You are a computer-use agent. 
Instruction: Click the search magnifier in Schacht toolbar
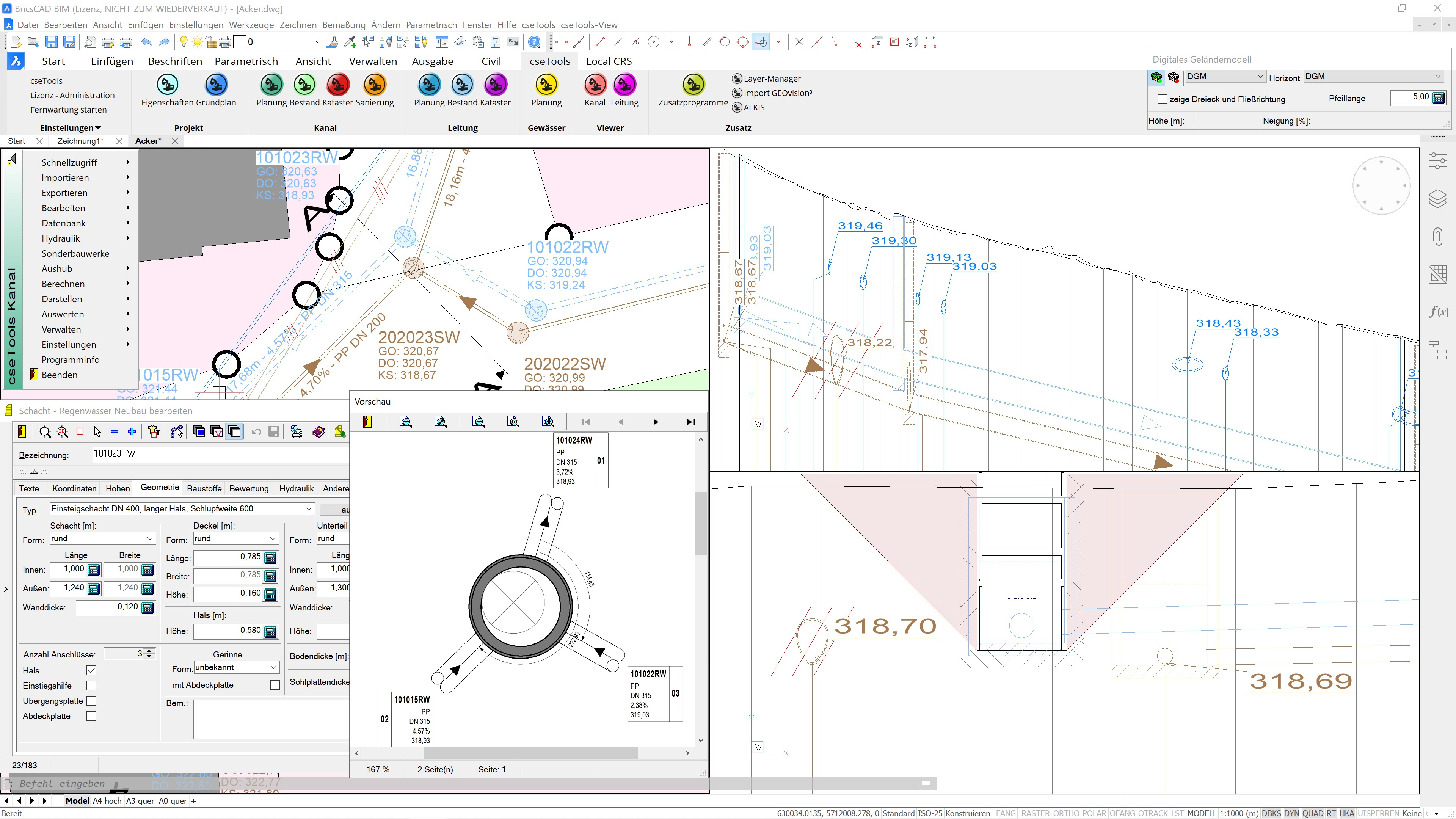[x=44, y=432]
